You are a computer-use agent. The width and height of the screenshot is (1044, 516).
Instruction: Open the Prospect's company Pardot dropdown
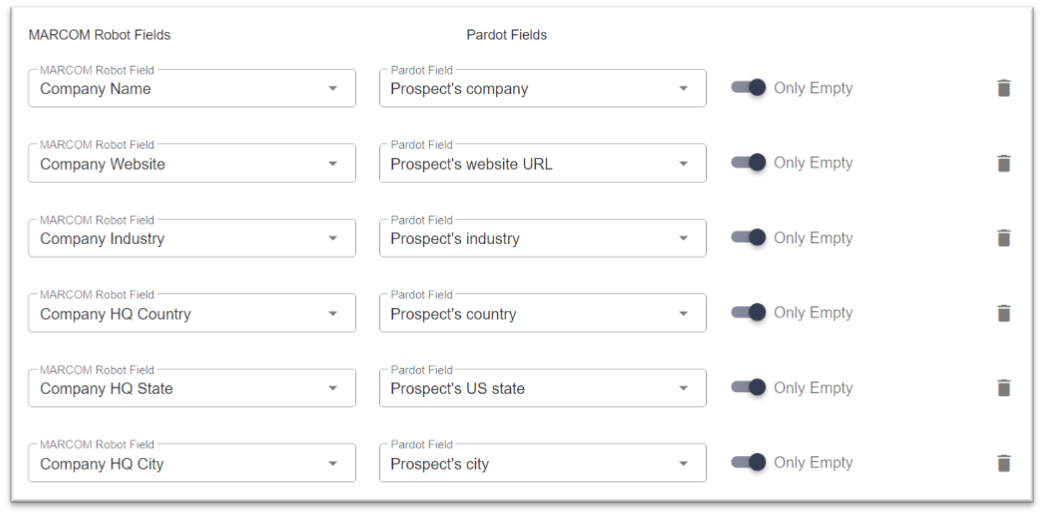543,88
